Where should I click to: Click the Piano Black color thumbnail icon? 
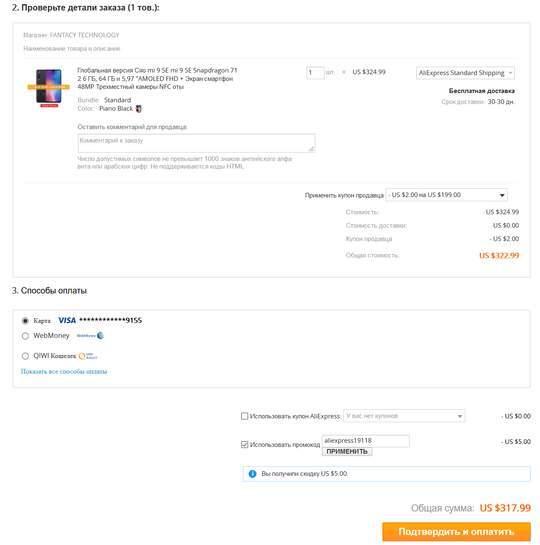pos(138,108)
